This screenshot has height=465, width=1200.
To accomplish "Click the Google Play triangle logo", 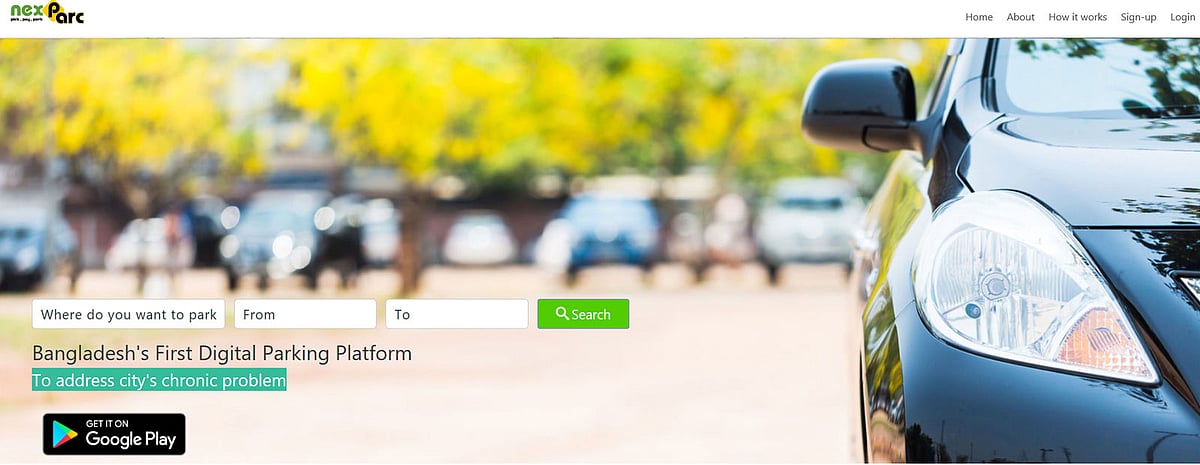I will 66,434.
